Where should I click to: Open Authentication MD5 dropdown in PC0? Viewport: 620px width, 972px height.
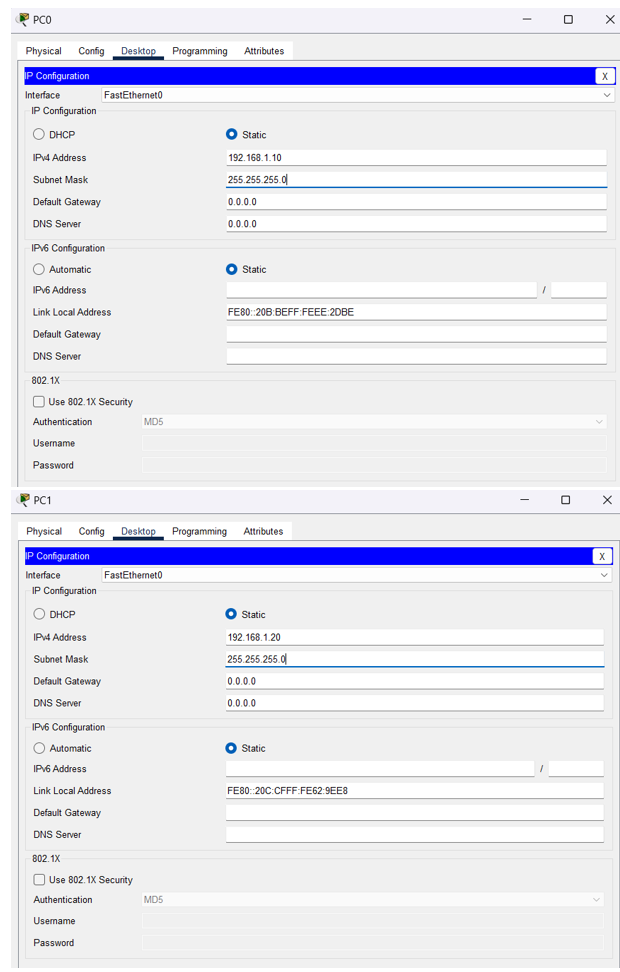tap(374, 422)
